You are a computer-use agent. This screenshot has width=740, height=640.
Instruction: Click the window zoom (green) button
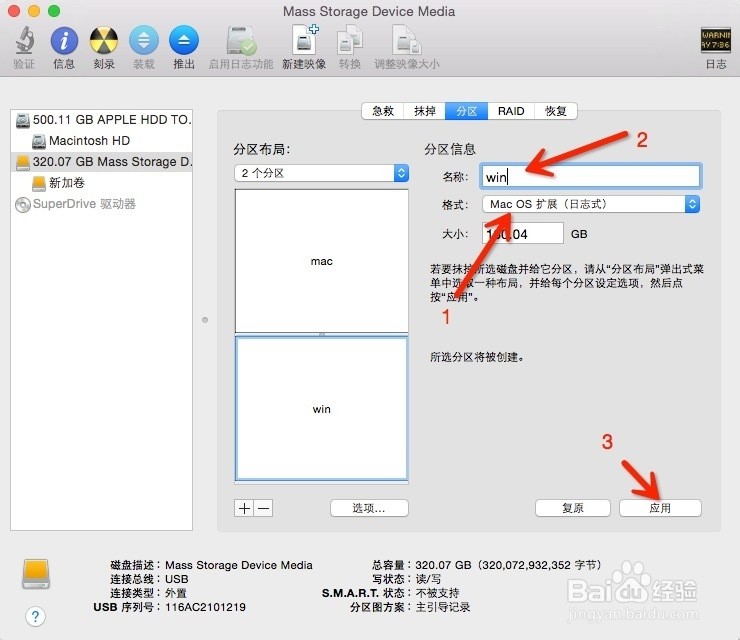[x=54, y=11]
